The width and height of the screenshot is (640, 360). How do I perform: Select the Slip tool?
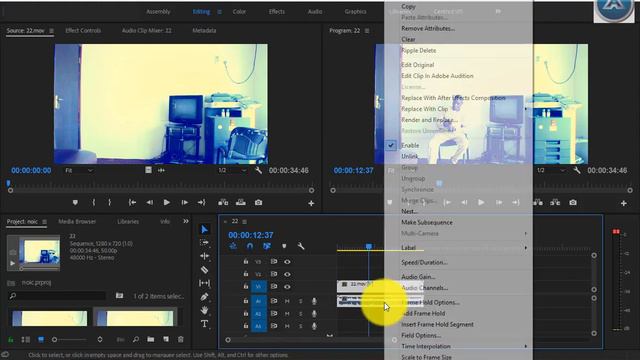point(204,283)
